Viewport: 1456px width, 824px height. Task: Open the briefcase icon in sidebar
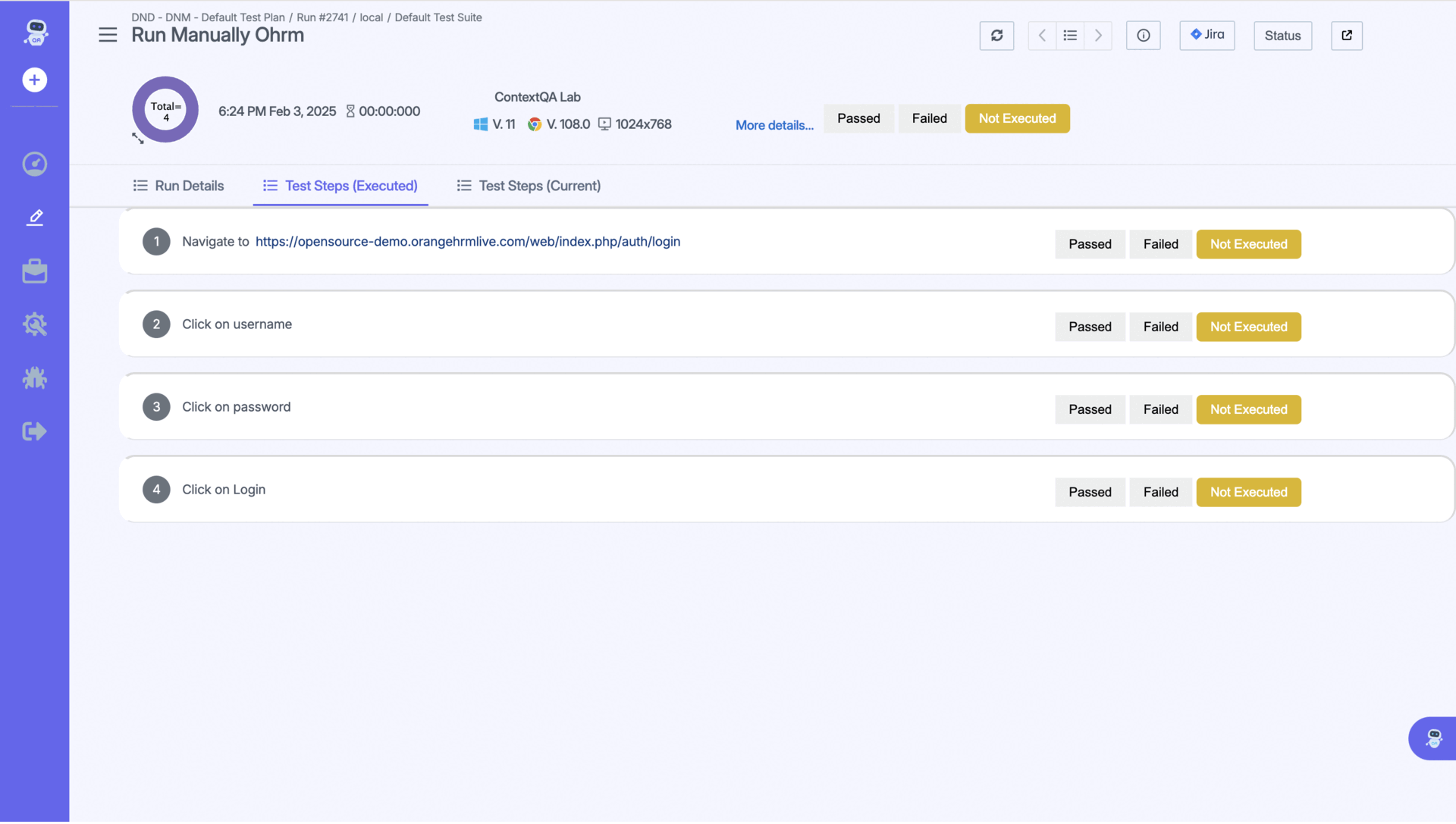(35, 271)
